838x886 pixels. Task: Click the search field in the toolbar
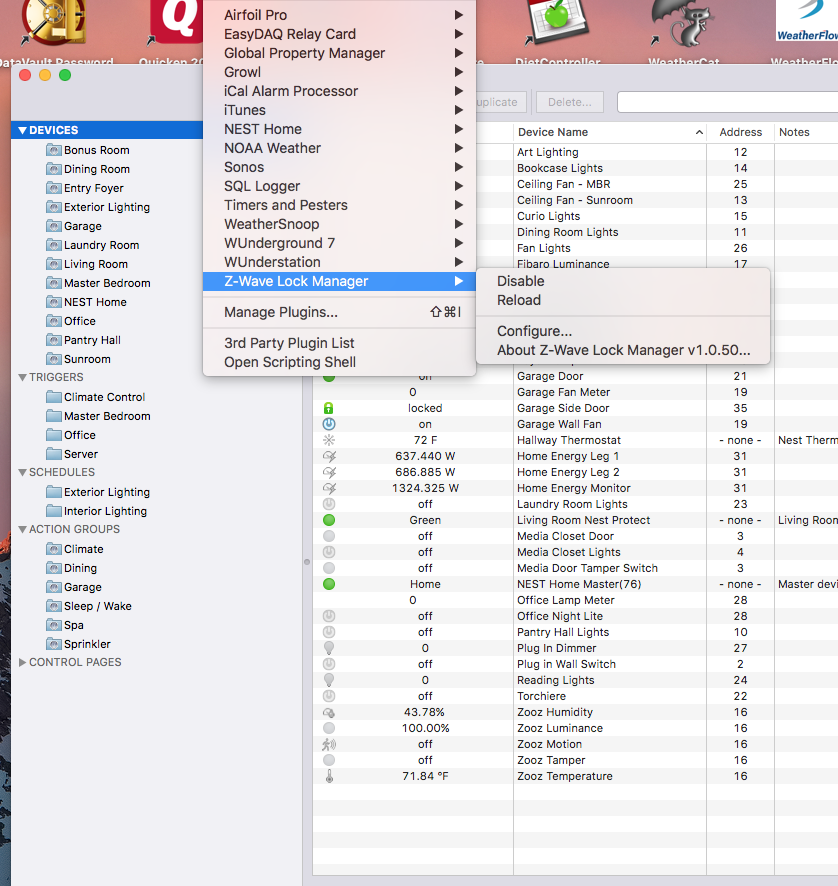727,102
